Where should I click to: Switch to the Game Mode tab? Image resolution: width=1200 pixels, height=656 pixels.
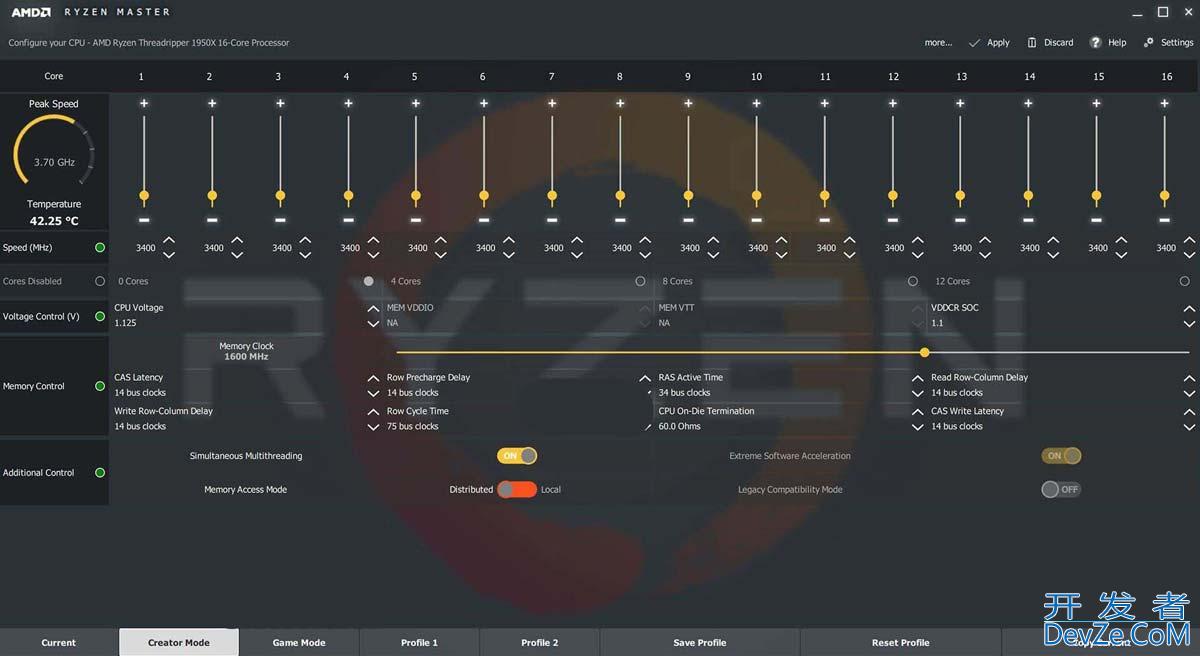[x=299, y=642]
